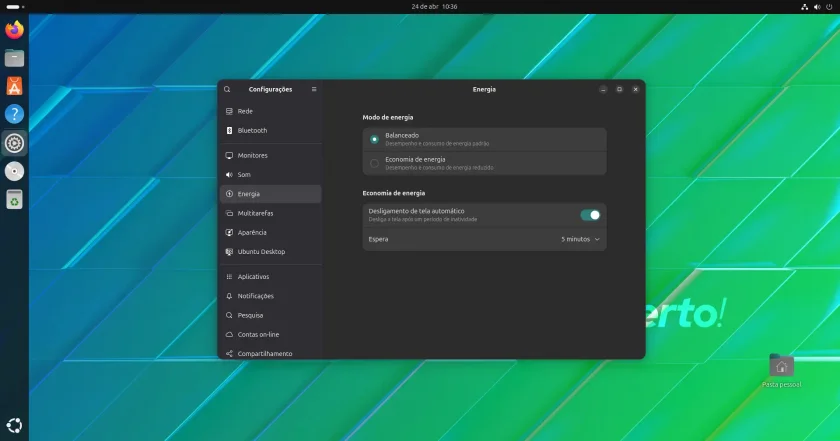Launch Ubuntu Software app center from dock
The image size is (840, 441).
(x=14, y=86)
